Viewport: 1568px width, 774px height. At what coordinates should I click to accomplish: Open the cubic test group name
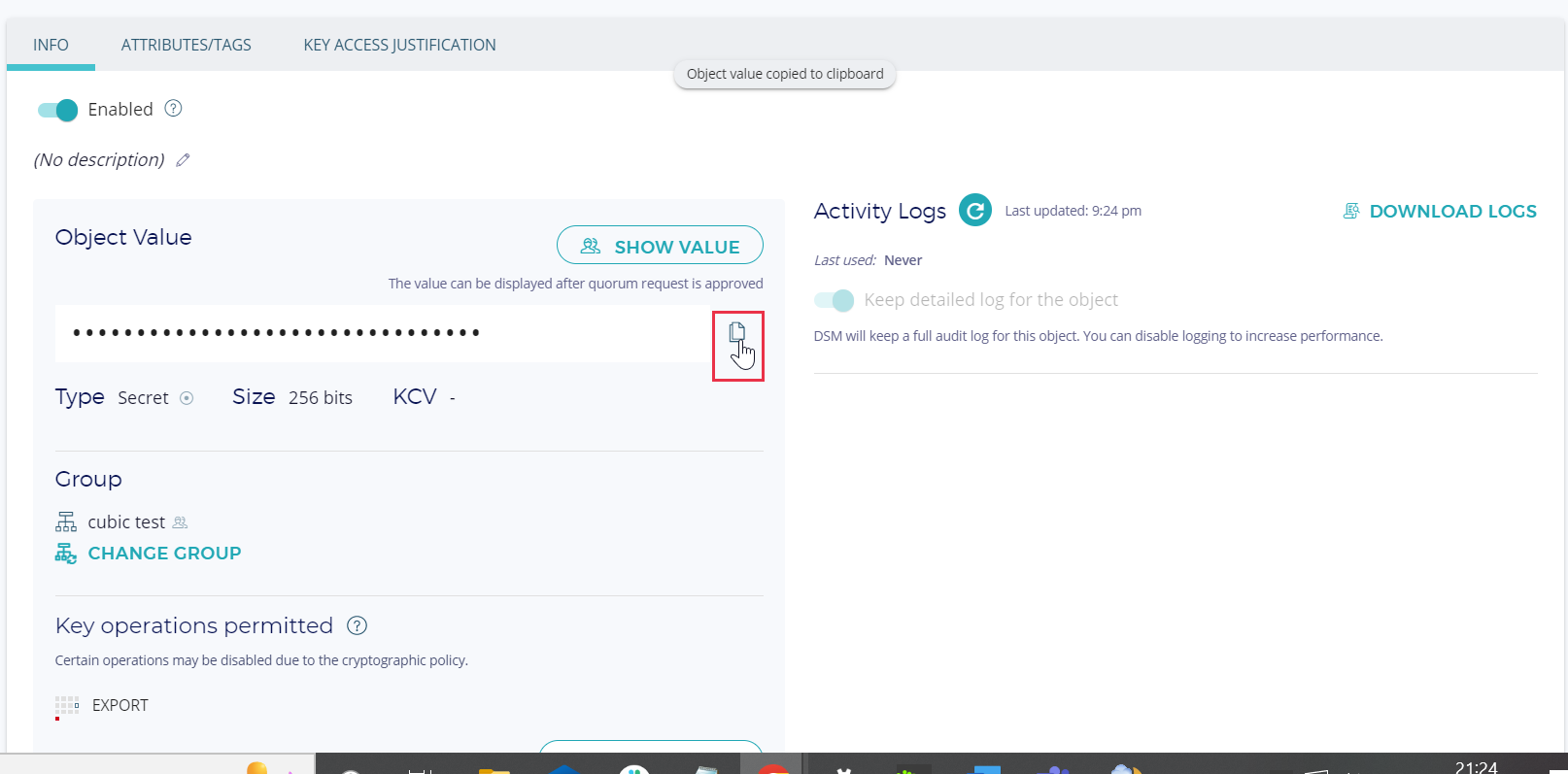click(x=126, y=522)
